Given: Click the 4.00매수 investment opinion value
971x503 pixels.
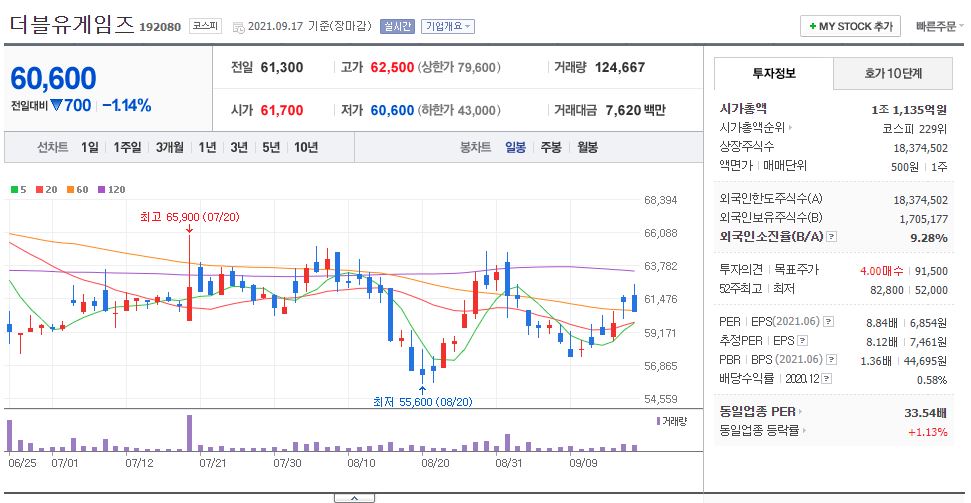Looking at the screenshot, I should pyautogui.click(x=881, y=271).
